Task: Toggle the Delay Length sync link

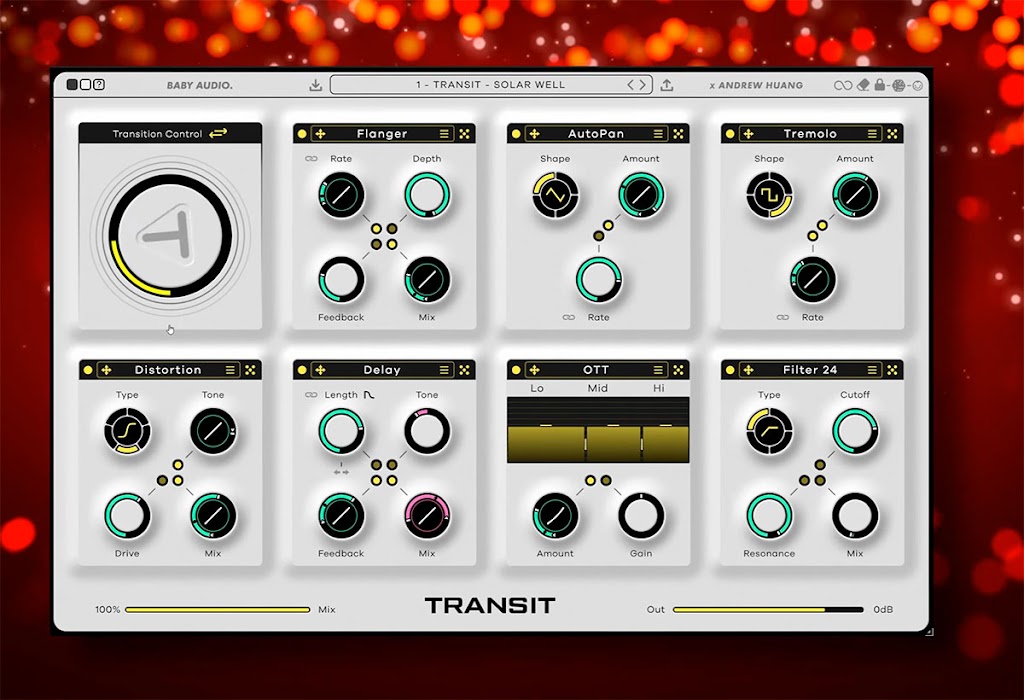Action: coord(312,395)
